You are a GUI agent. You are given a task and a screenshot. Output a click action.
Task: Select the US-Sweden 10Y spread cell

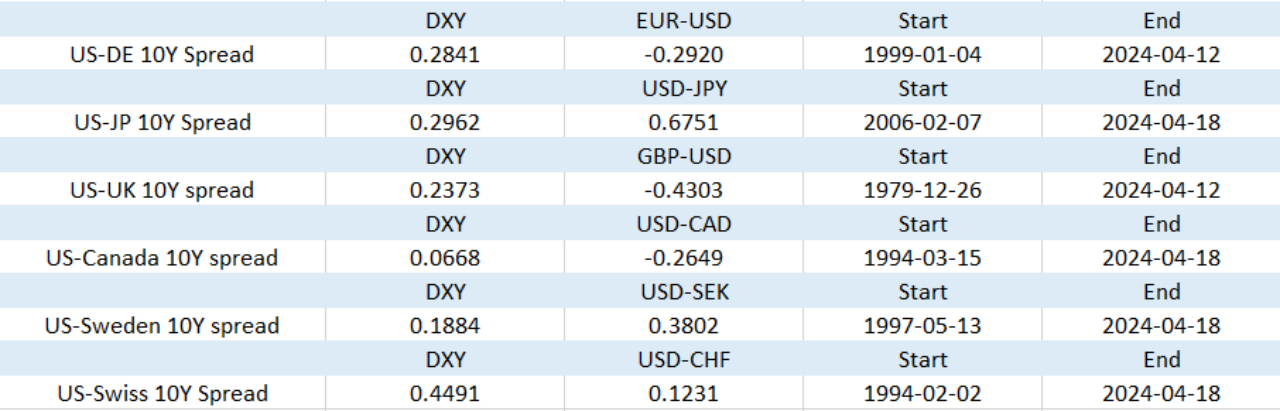coord(162,327)
